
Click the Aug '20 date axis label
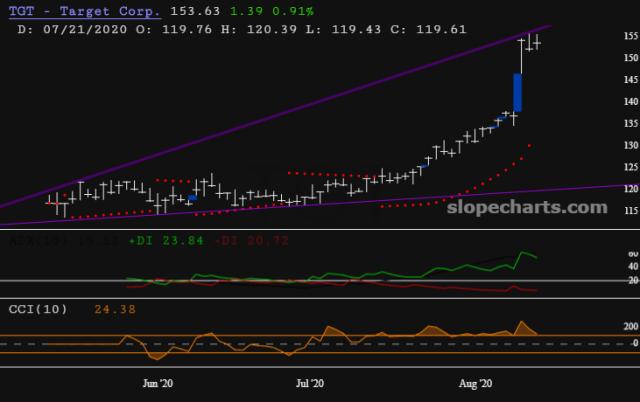click(476, 383)
